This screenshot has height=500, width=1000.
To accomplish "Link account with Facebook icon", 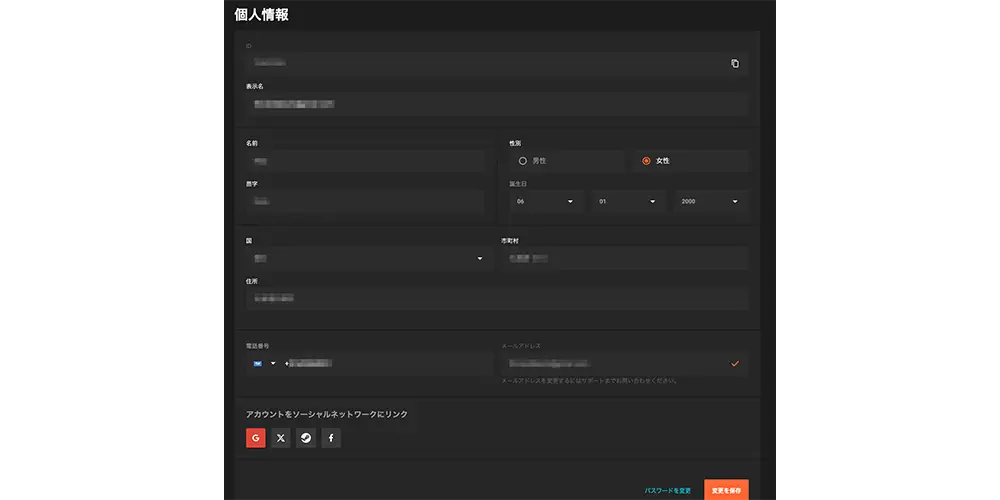I will [331, 438].
